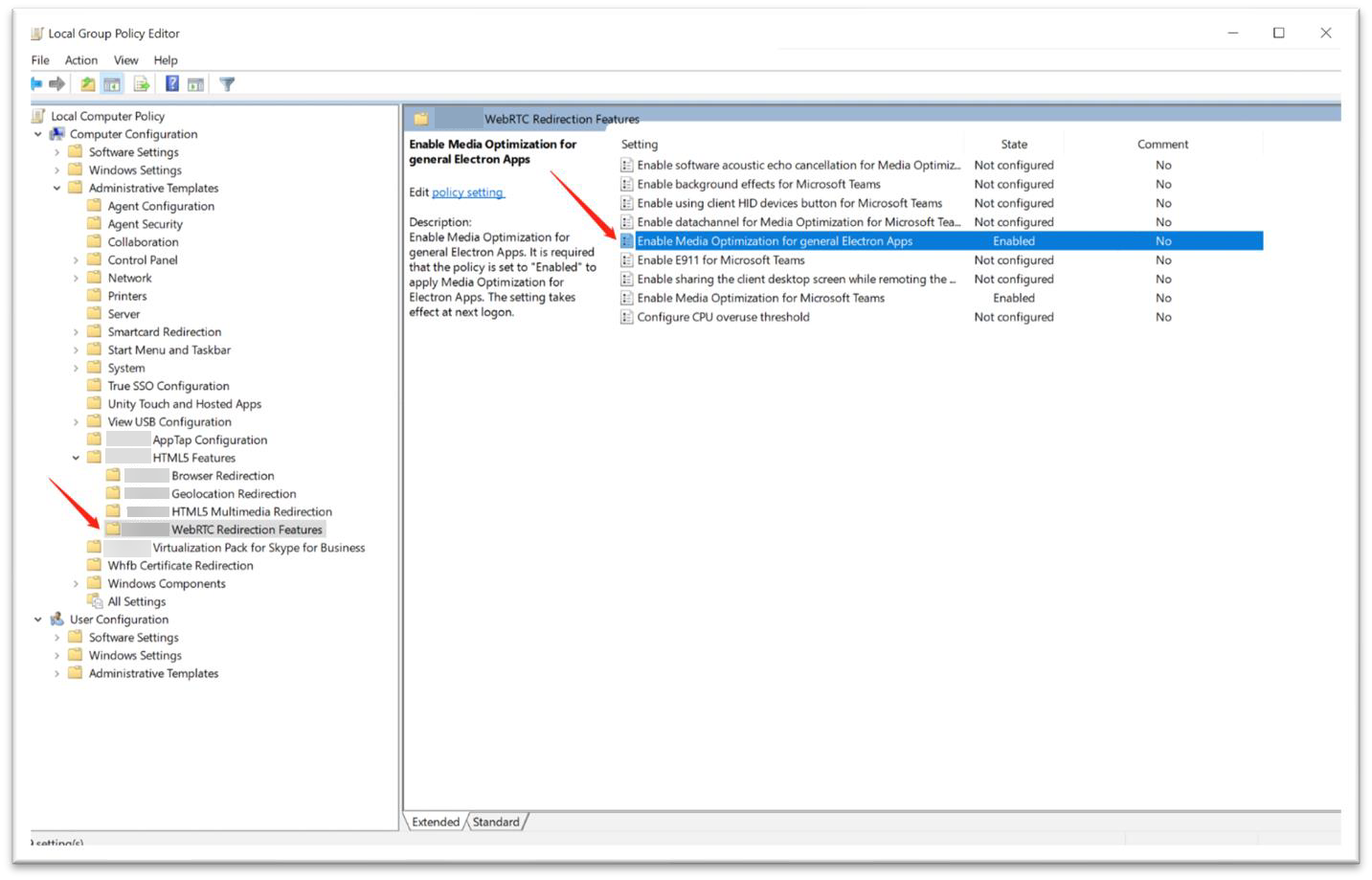Open Help via the blue question mark icon

tap(171, 84)
